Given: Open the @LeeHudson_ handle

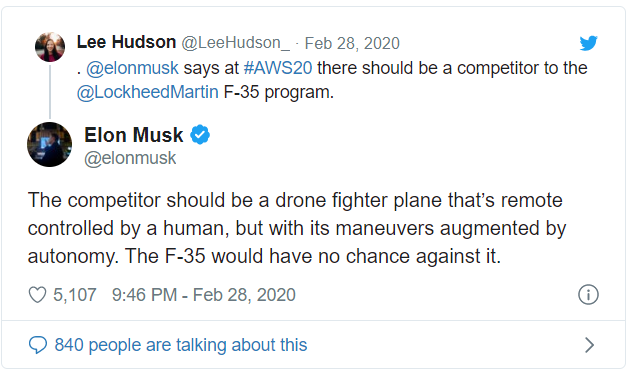Looking at the screenshot, I should tap(235, 43).
